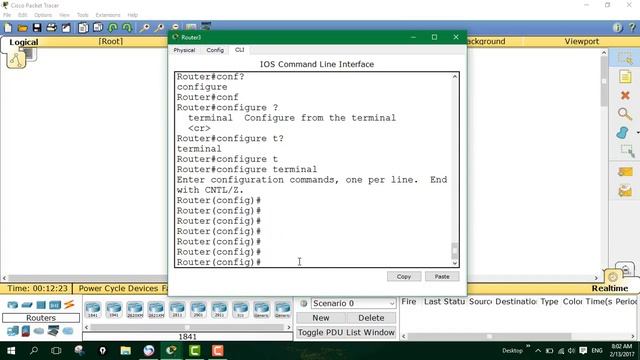Viewport: 640px width, 360px height.
Task: Select the Security red firewall category icon
Action: coord(26,331)
